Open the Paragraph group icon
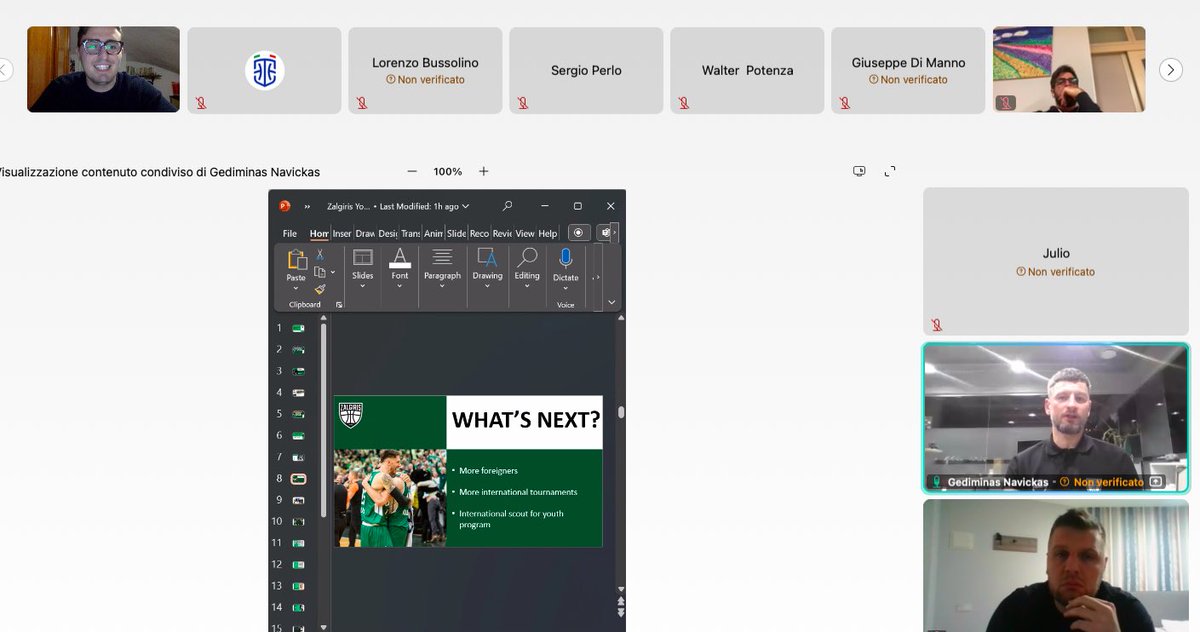 click(442, 257)
